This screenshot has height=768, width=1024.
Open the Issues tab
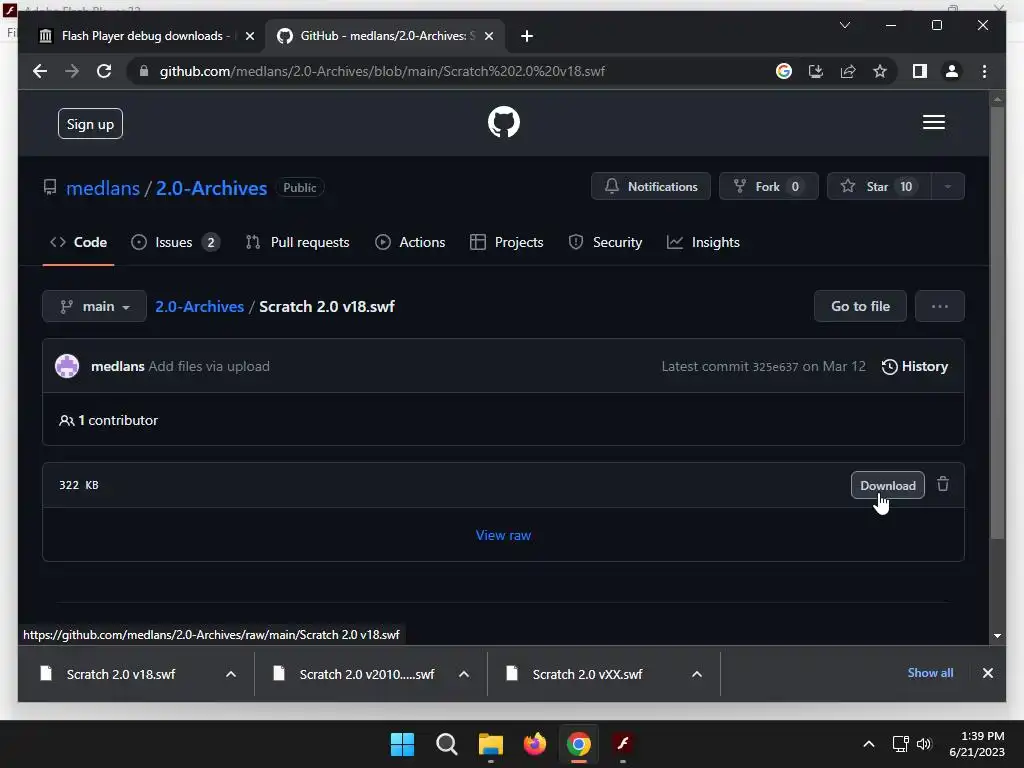175,242
